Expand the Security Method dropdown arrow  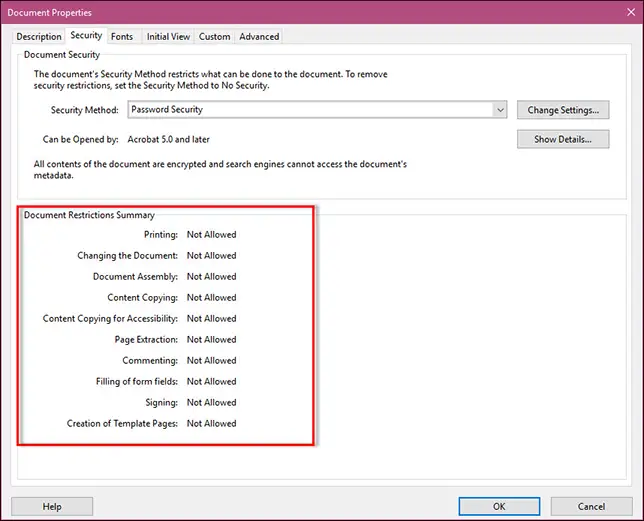coord(500,110)
